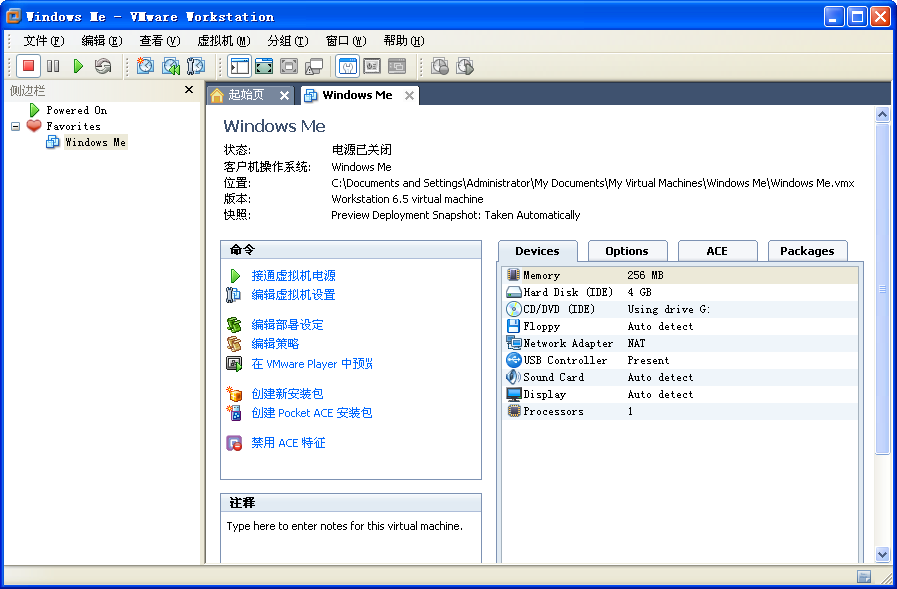Click the CD/DVD disc icon
The image size is (897, 589).
point(514,309)
